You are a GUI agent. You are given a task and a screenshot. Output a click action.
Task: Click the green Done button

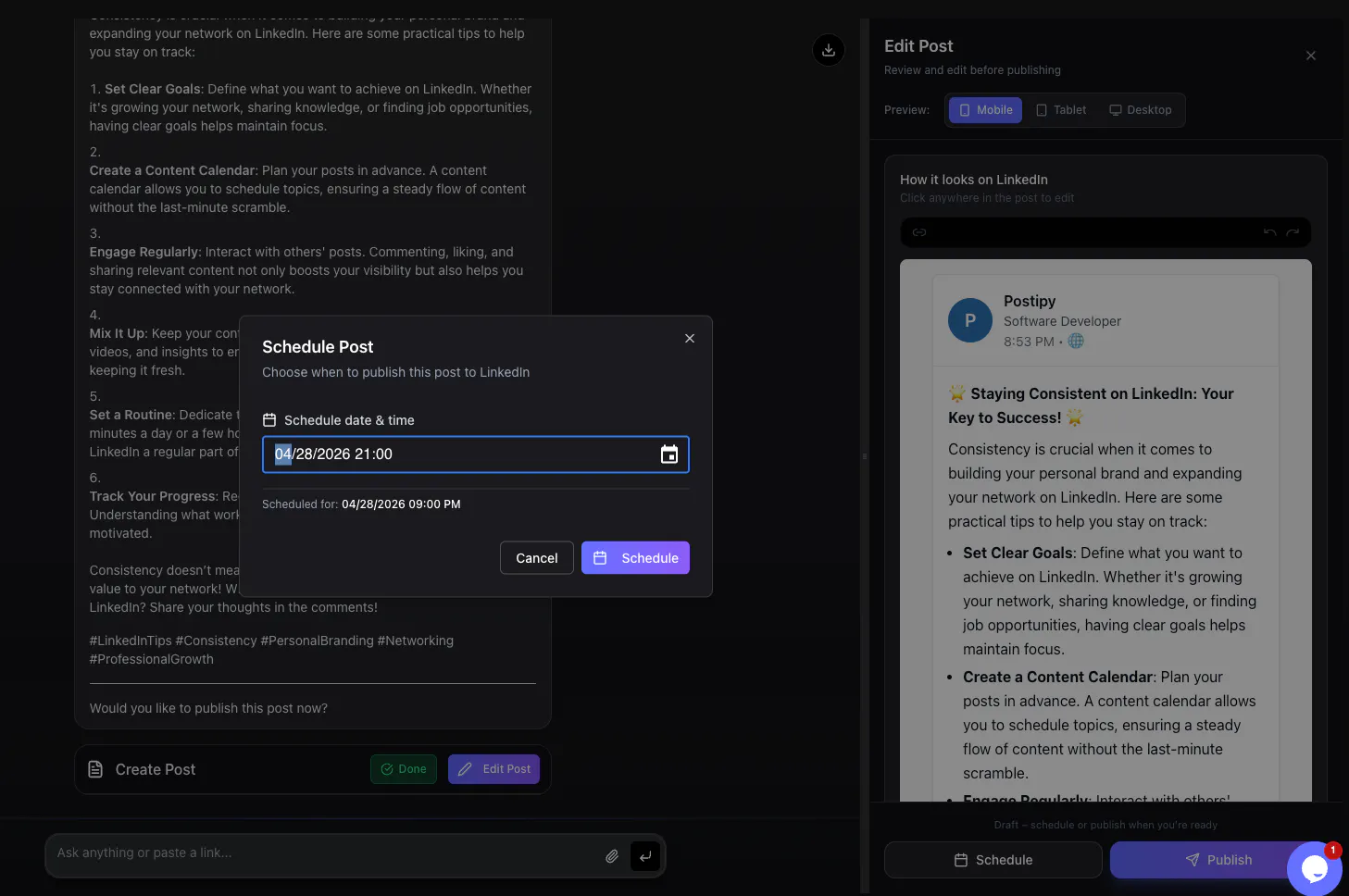pyautogui.click(x=404, y=769)
